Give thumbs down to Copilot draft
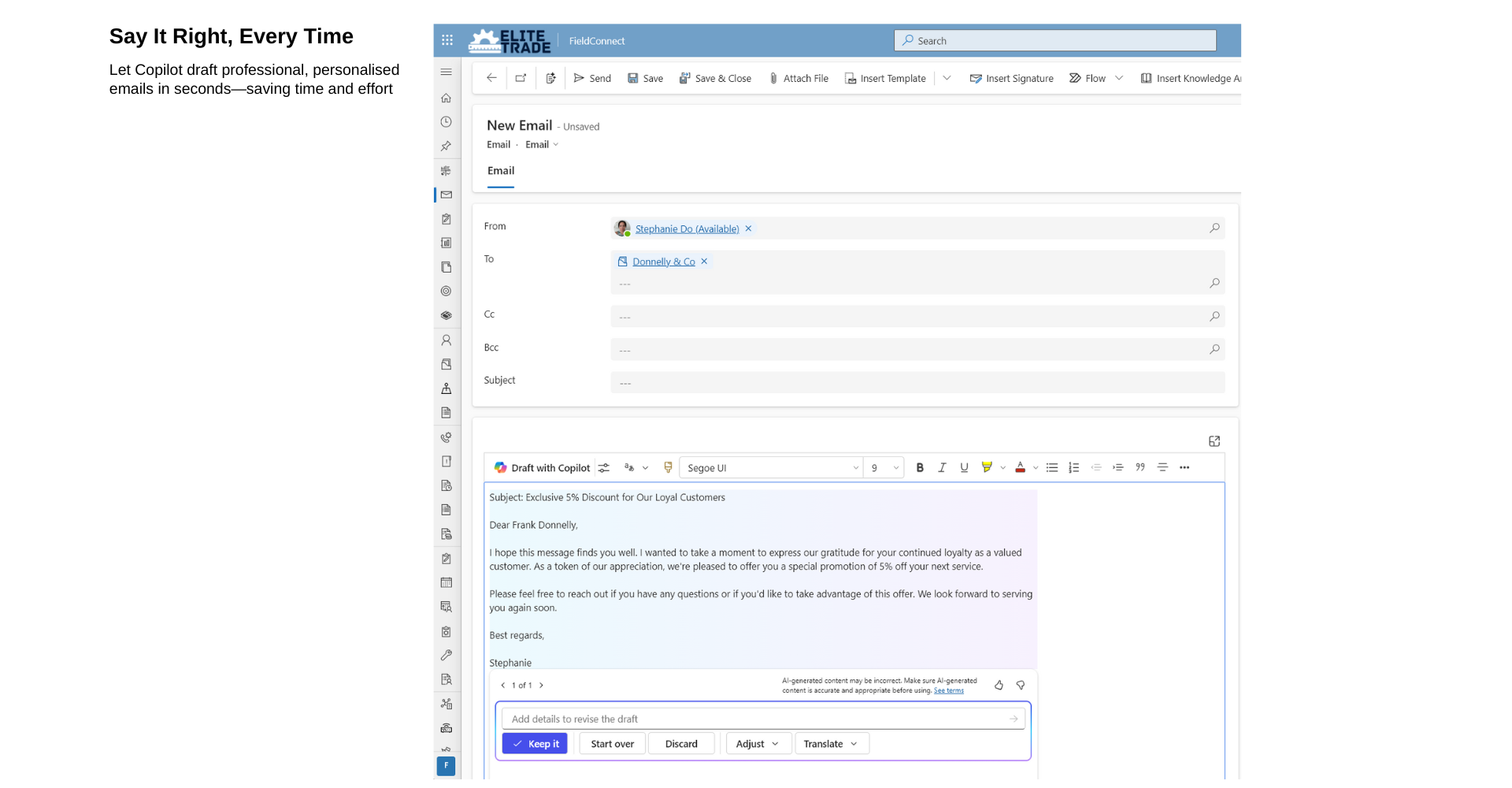The image size is (1512, 788). tap(1021, 686)
